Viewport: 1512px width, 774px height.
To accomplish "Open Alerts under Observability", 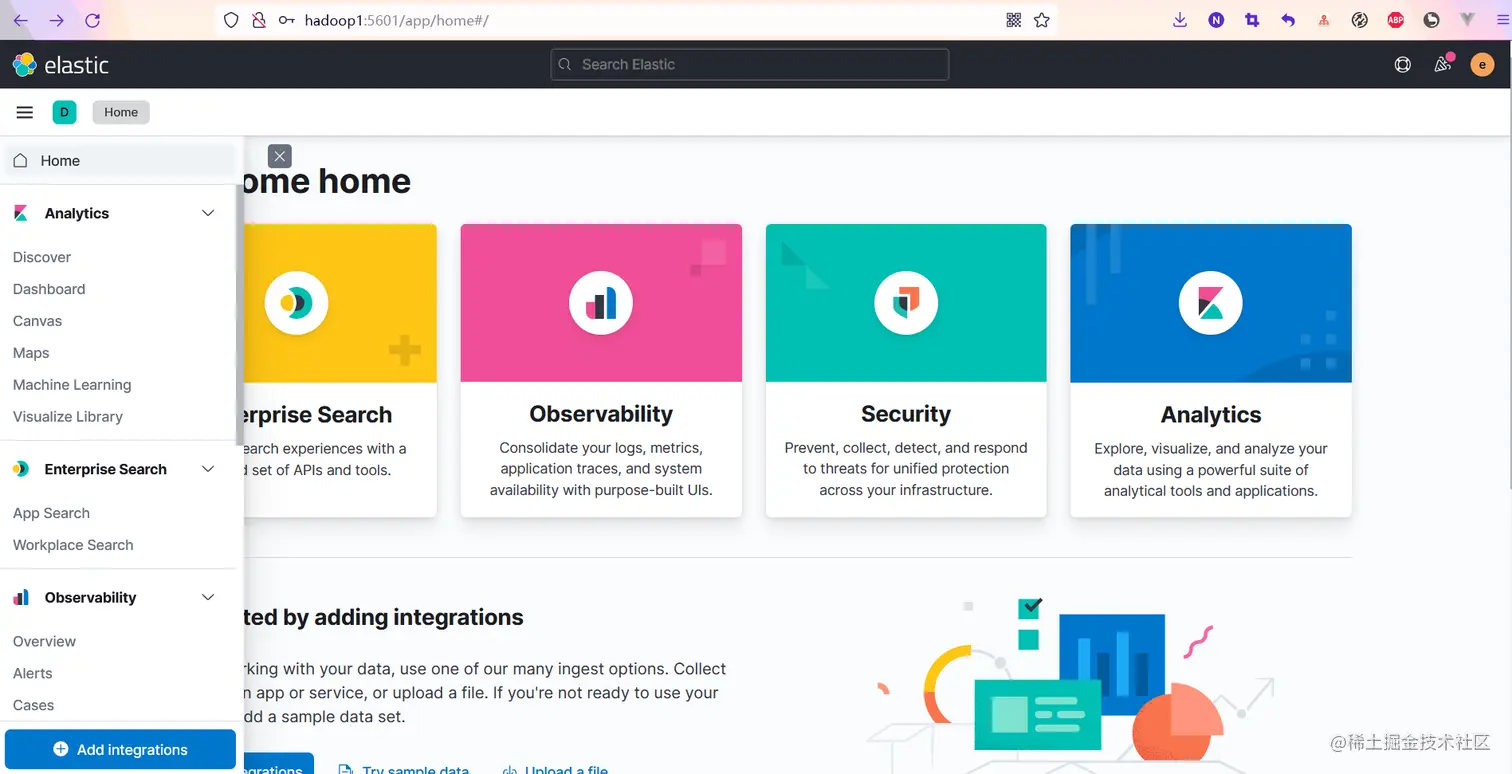I will (33, 673).
